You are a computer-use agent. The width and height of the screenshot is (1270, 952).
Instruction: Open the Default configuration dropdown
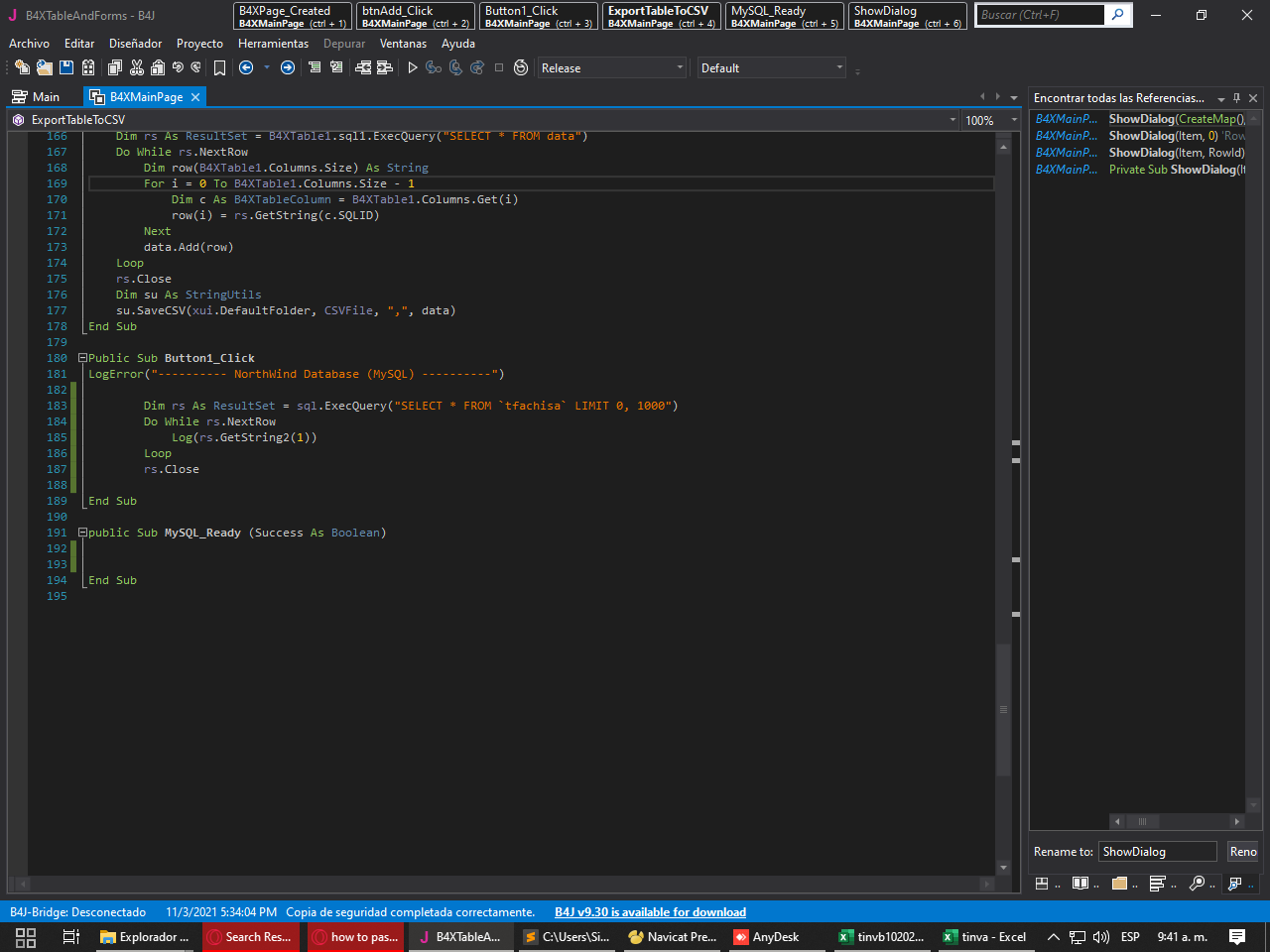click(x=771, y=67)
